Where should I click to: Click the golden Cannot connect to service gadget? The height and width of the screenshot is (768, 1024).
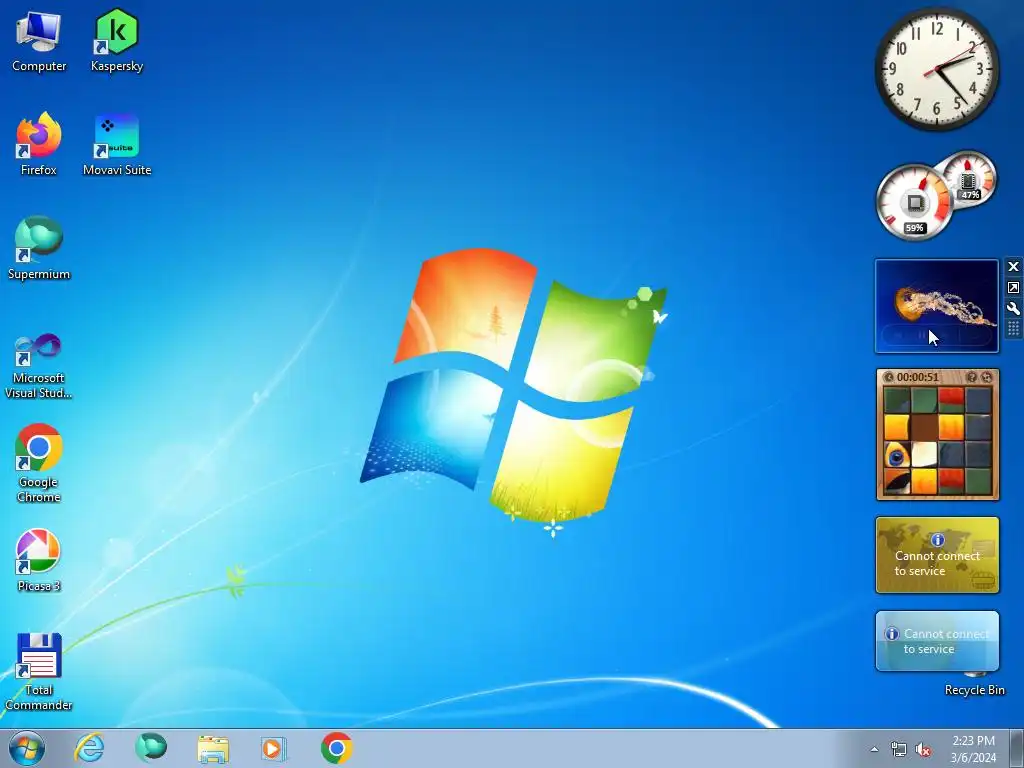click(937, 555)
